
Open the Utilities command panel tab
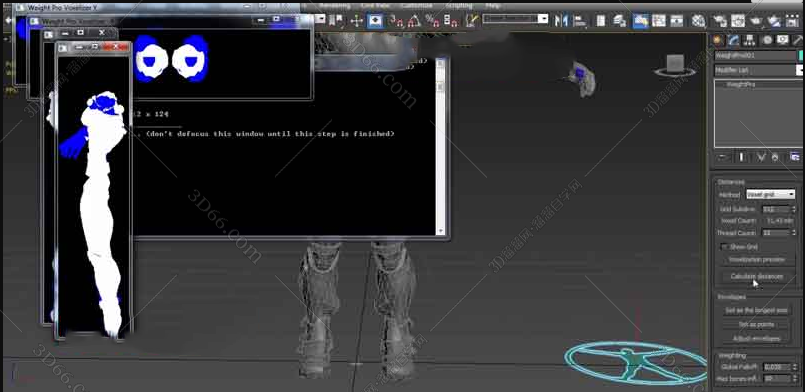tap(798, 40)
